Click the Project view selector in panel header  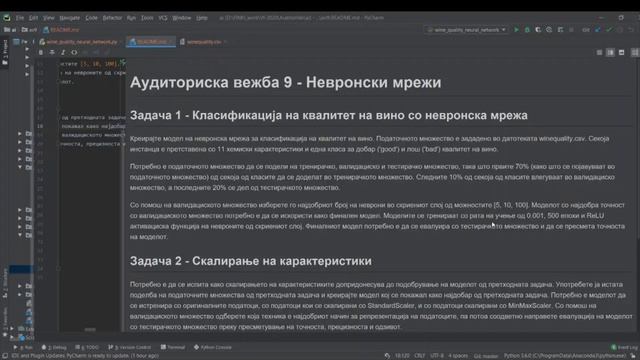pos(20,42)
